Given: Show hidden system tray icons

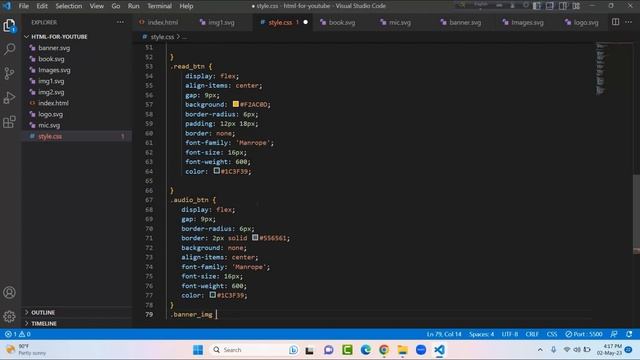Looking at the screenshot, I should (540, 350).
